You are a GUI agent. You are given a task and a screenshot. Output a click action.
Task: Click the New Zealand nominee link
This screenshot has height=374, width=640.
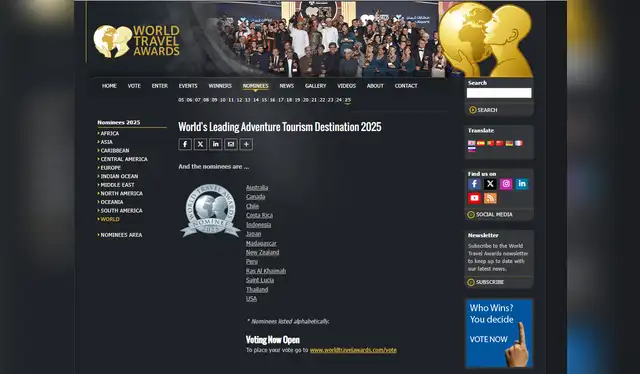(262, 252)
